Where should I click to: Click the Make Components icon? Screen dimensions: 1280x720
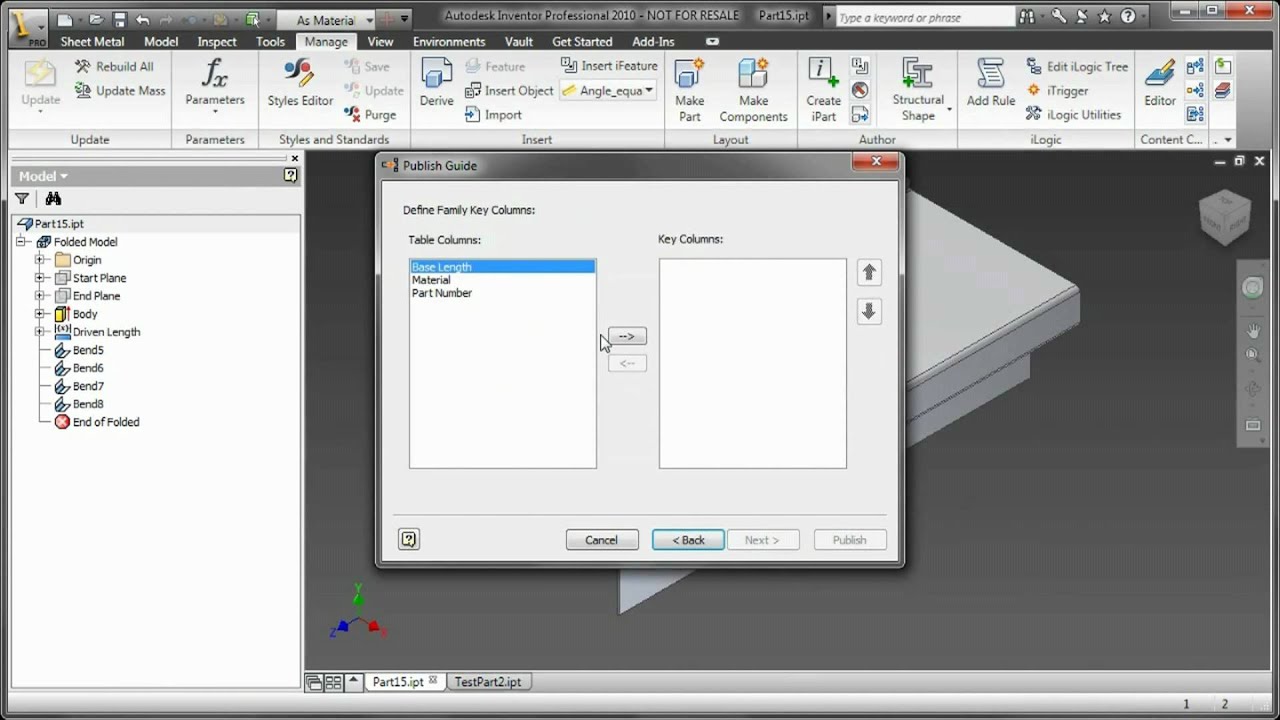click(753, 75)
